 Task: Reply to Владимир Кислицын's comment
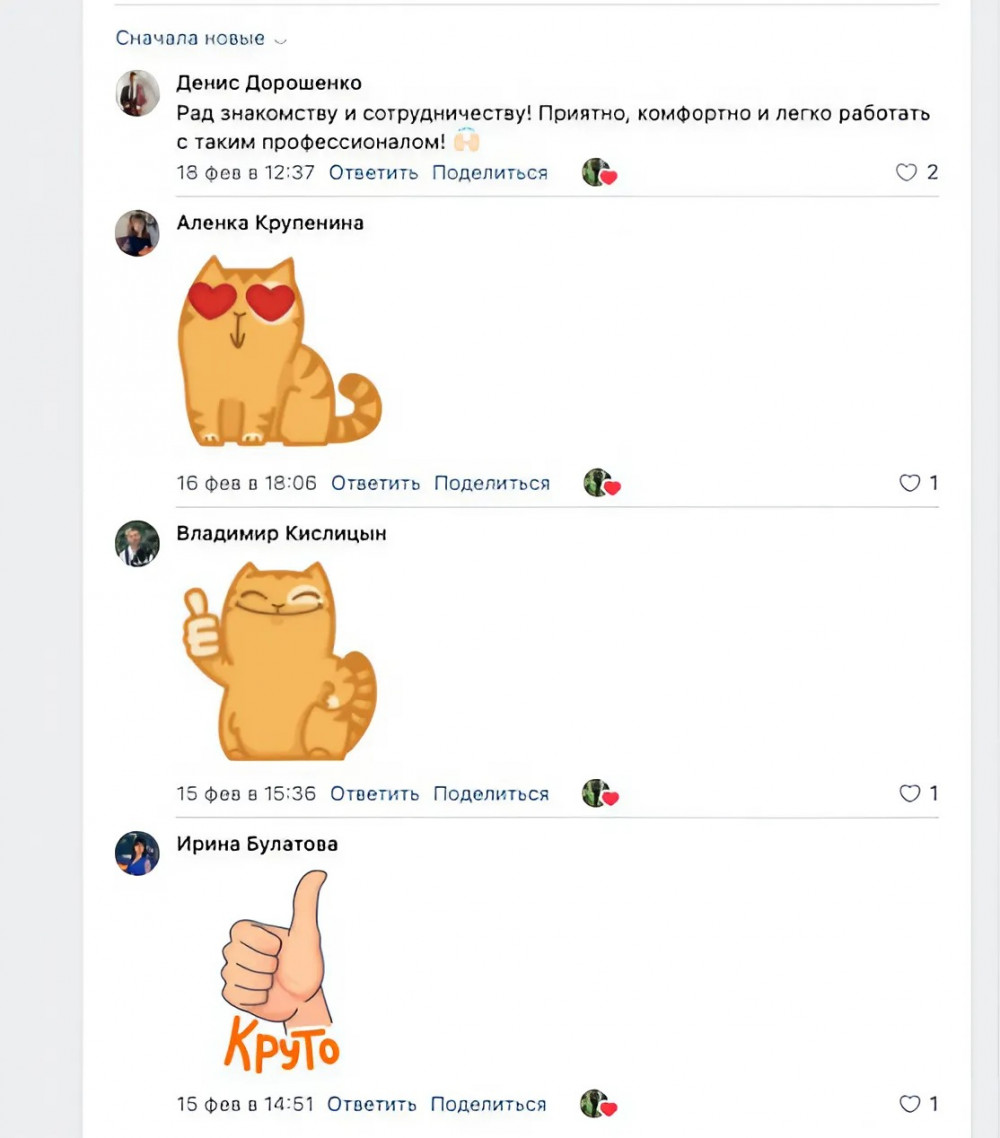[374, 794]
